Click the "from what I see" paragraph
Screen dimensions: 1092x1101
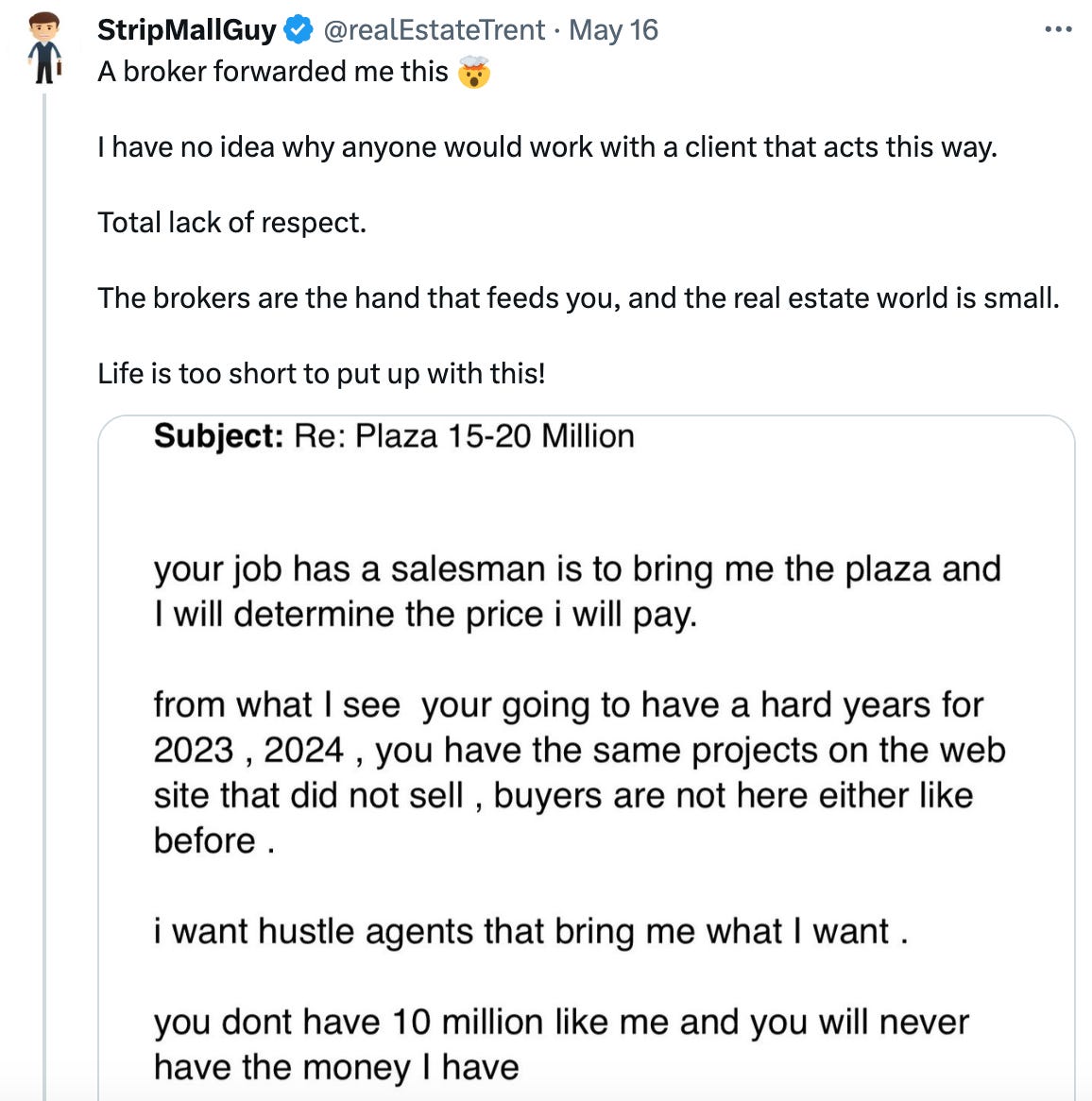pyautogui.click(x=578, y=772)
